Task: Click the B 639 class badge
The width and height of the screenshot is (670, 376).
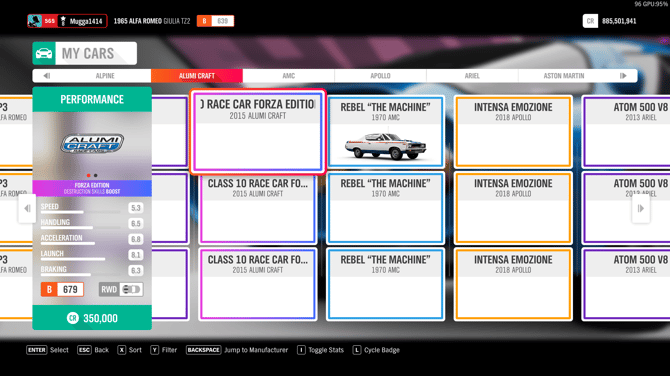Action: [215, 21]
